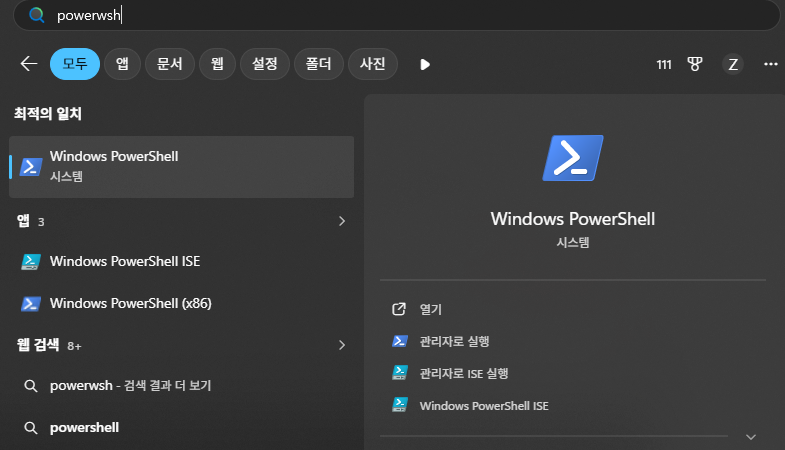785x450 pixels.
Task: Click the Windows PowerShell (x86) app icon
Action: click(31, 304)
